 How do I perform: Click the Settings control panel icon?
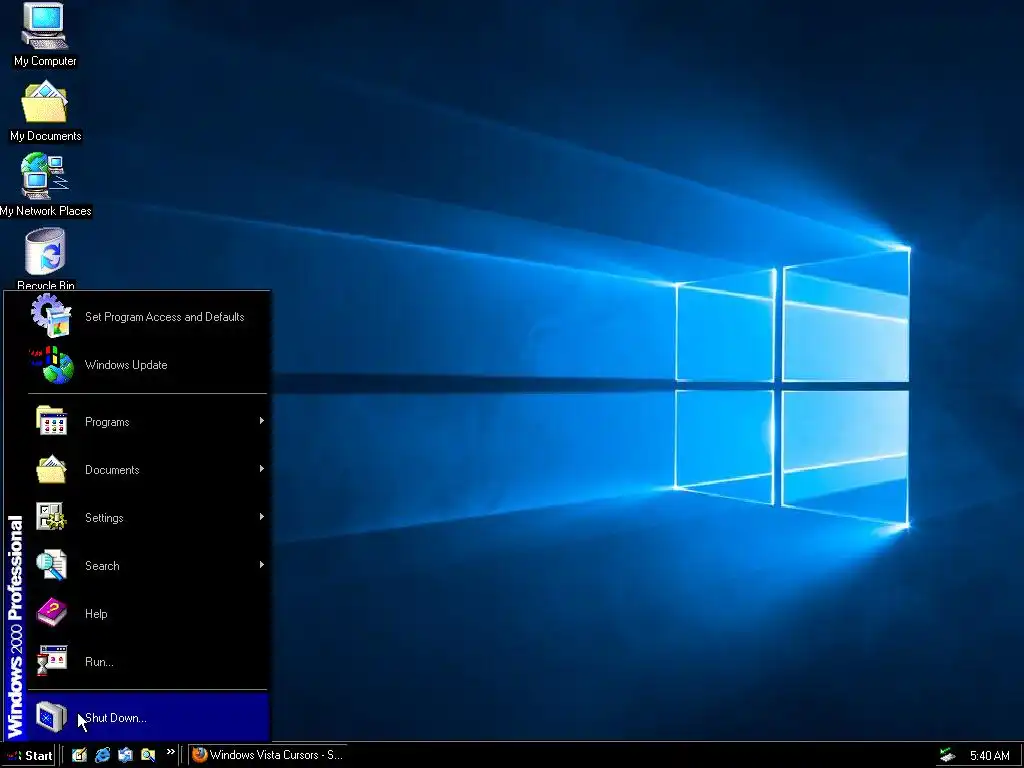(51, 517)
